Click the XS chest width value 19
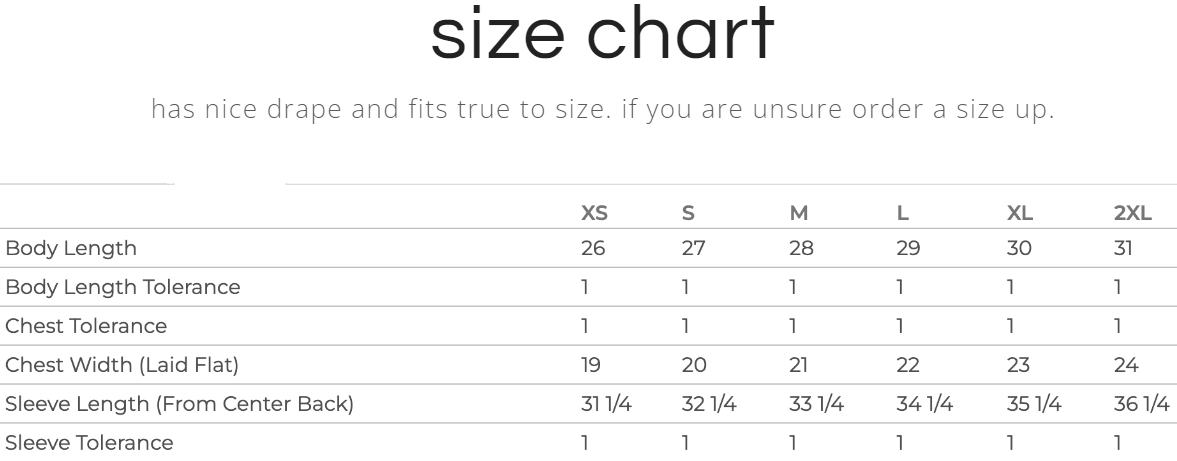Viewport: 1177px width, 461px height. (x=591, y=365)
